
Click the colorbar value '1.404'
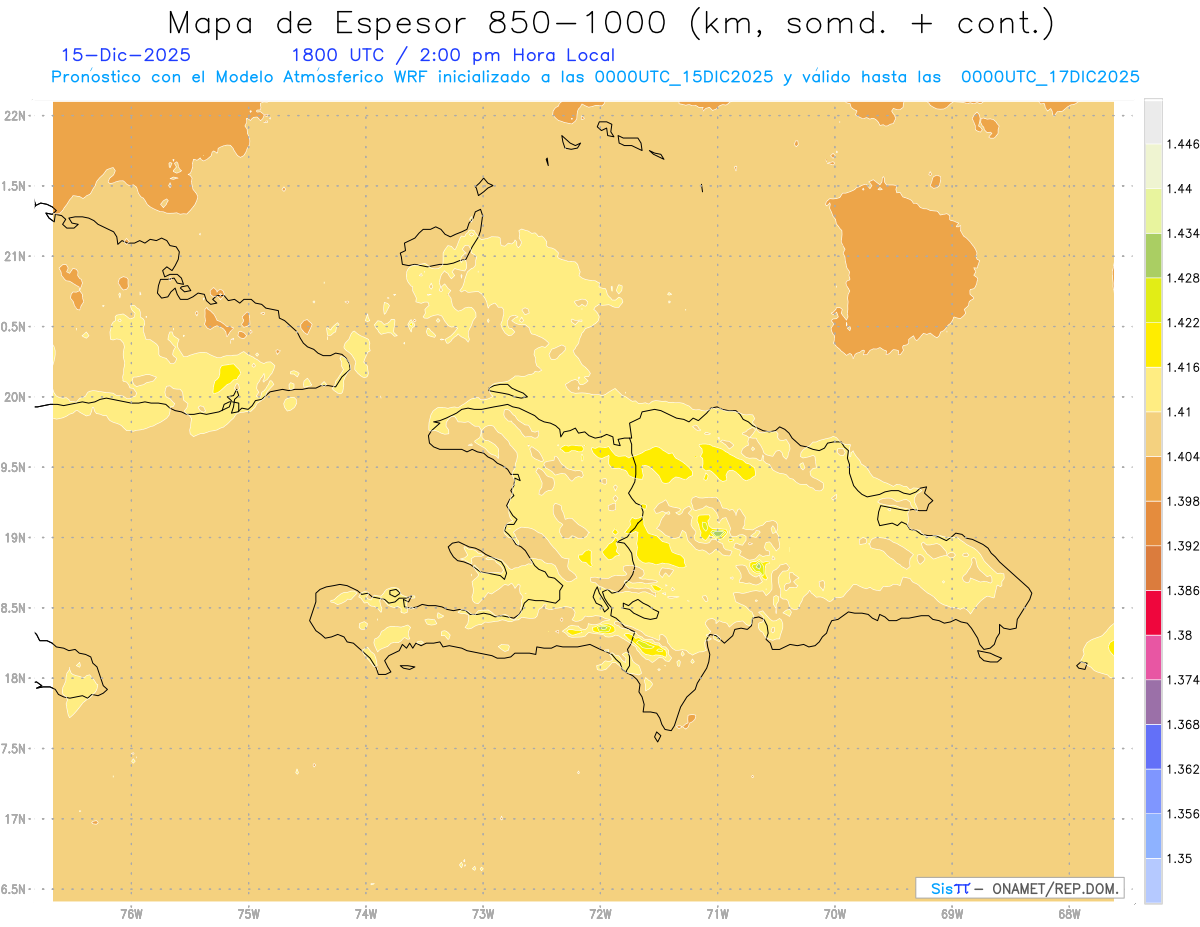tap(1183, 456)
